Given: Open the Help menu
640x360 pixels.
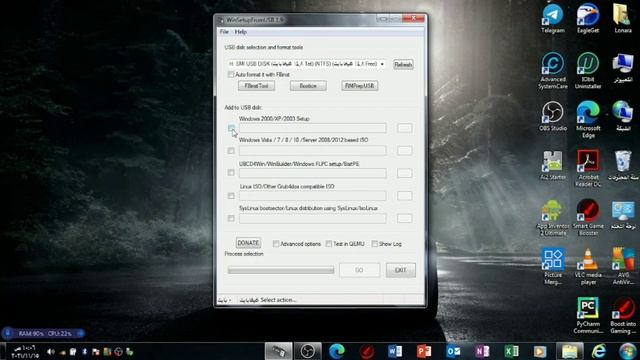Looking at the screenshot, I should click(240, 32).
